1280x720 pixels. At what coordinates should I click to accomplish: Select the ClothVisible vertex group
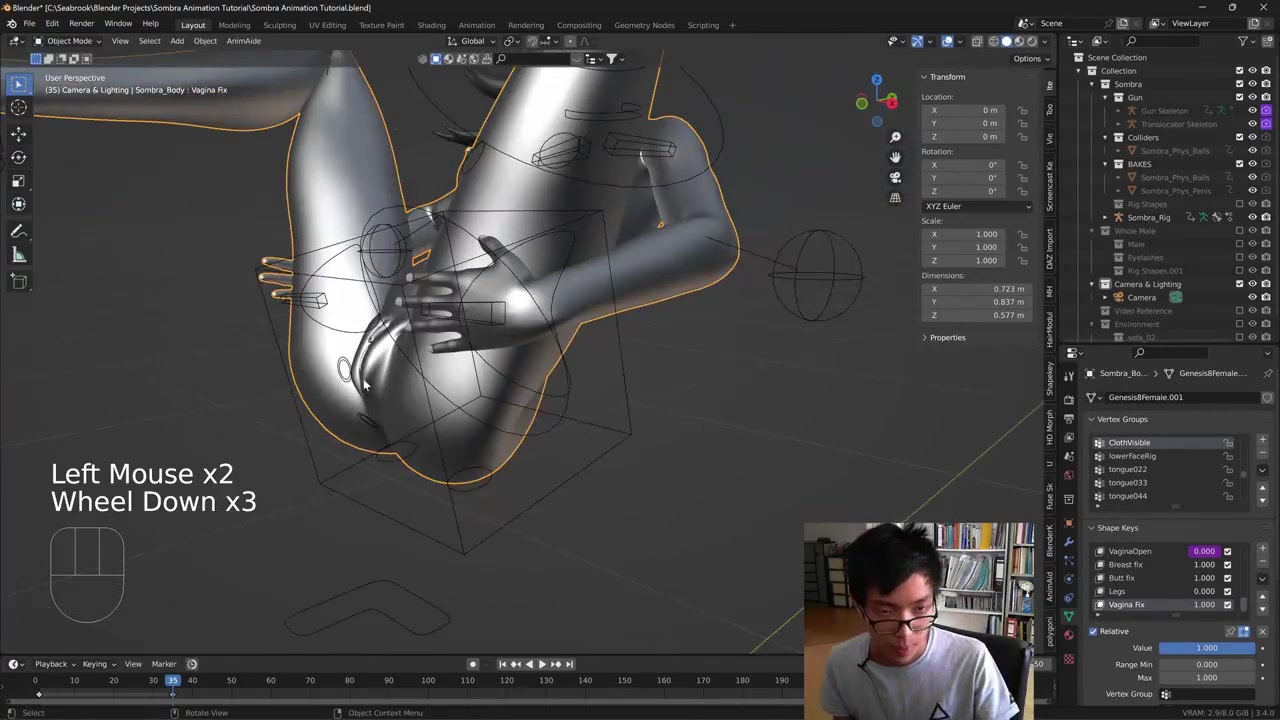pos(1129,443)
